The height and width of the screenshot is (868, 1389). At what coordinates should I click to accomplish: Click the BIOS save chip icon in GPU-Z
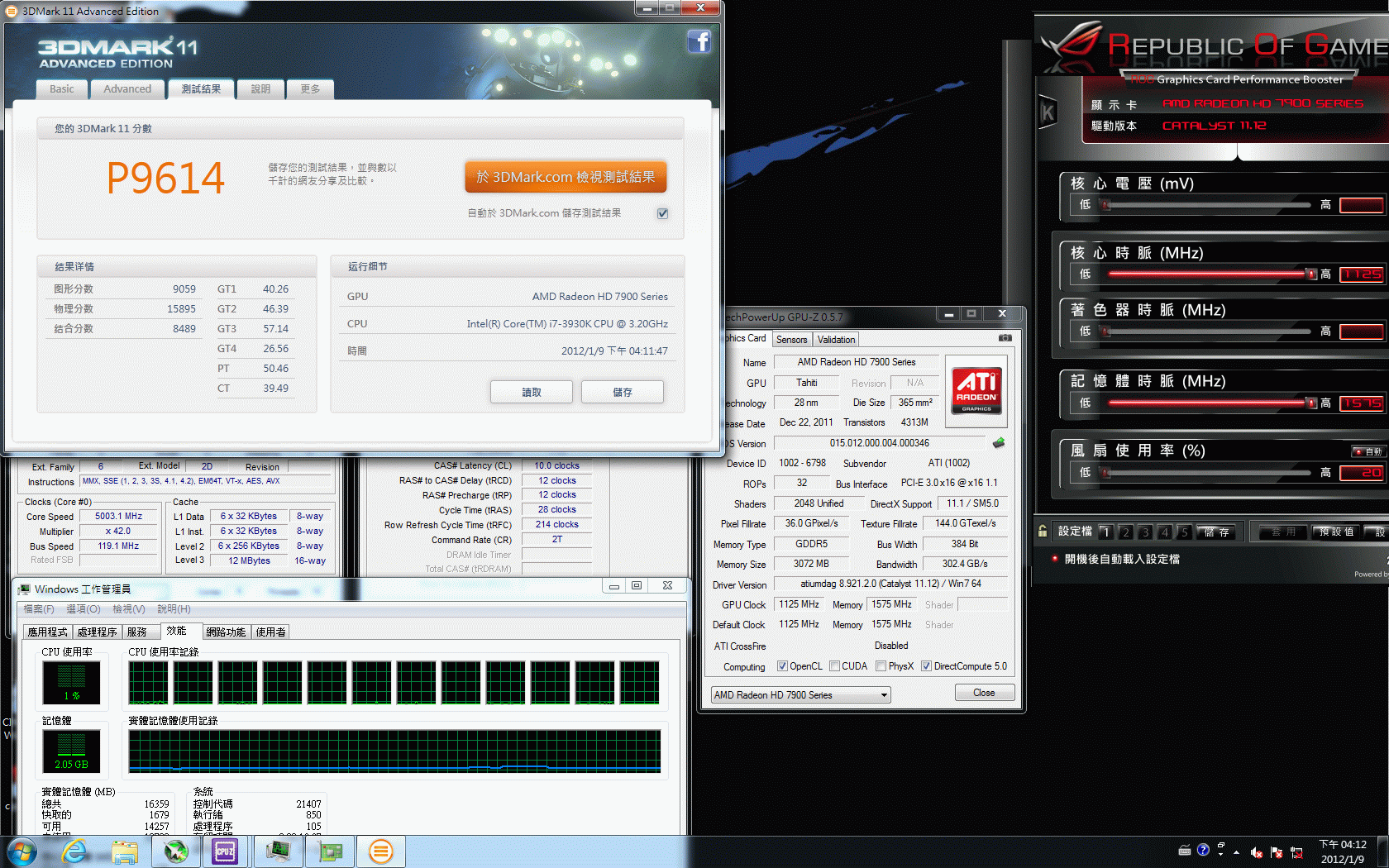pos(999,443)
